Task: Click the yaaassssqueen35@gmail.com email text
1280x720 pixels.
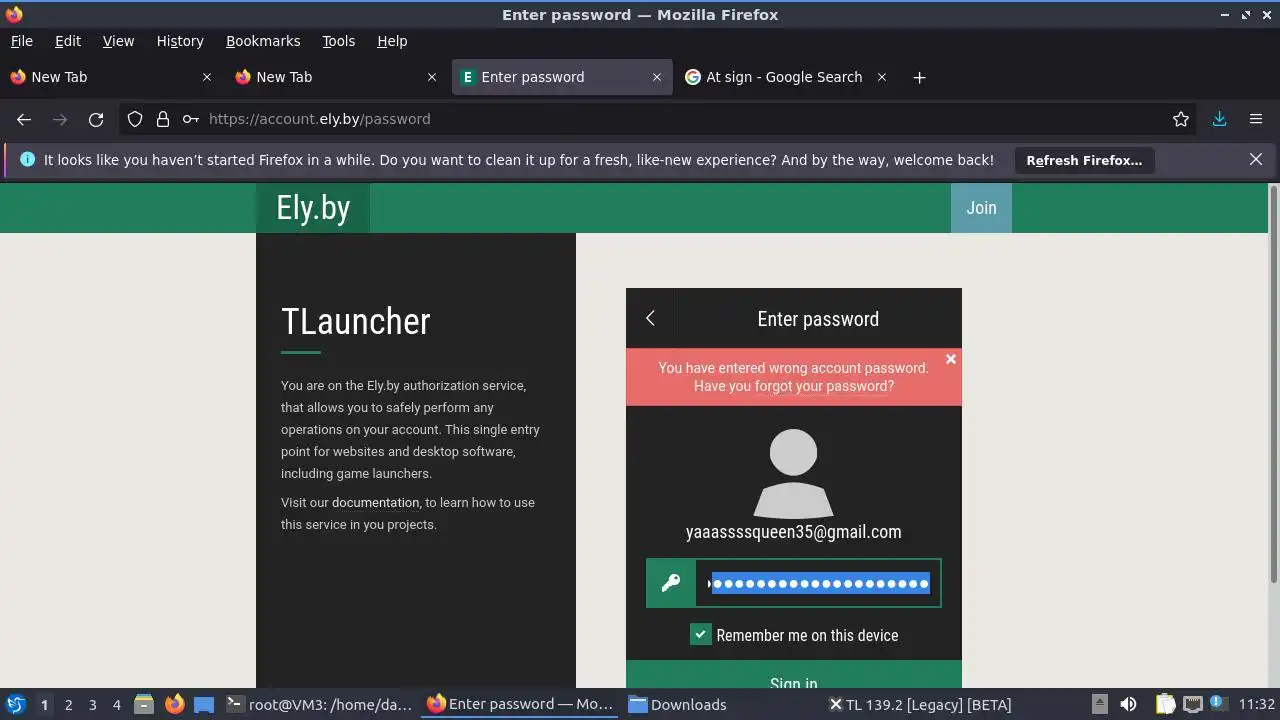Action: click(794, 532)
